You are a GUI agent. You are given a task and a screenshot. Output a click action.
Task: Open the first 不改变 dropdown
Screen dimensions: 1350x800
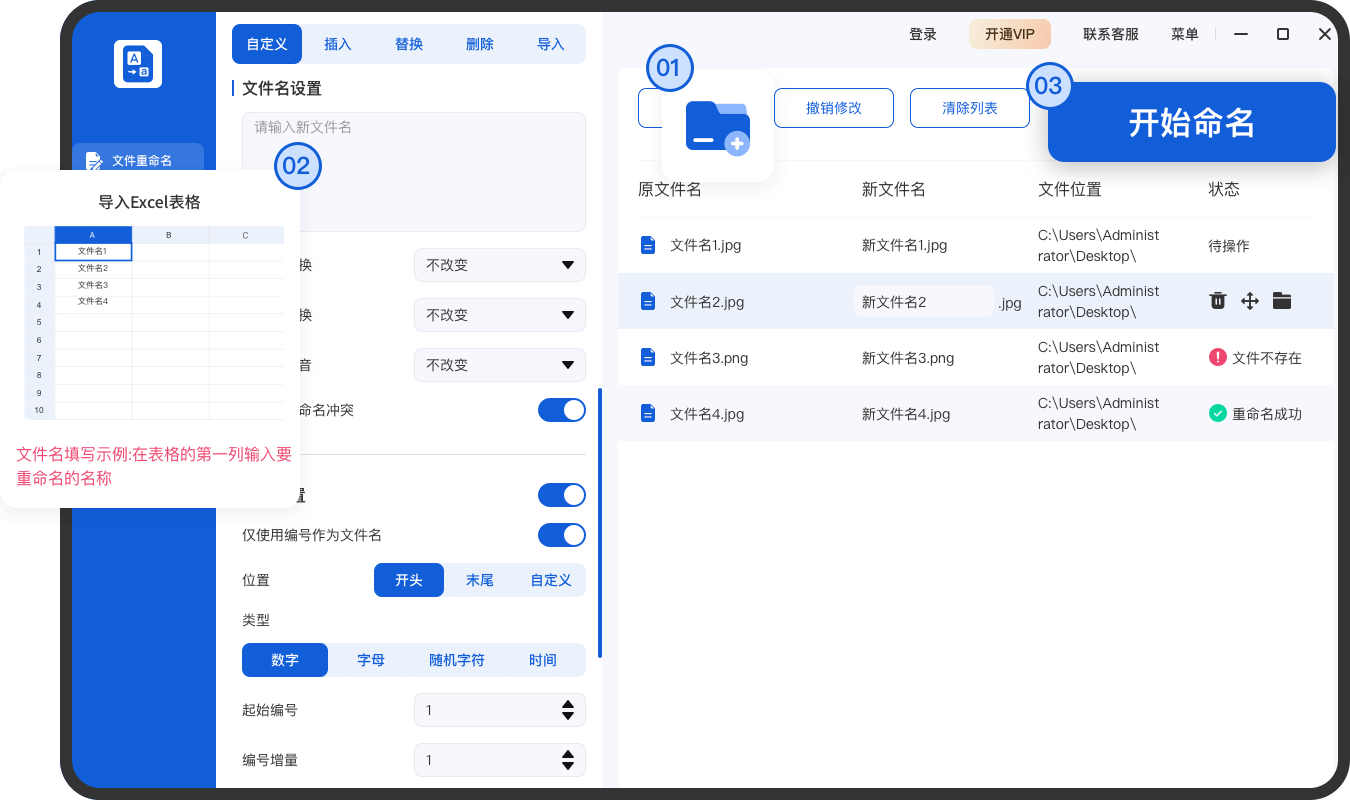(x=499, y=265)
